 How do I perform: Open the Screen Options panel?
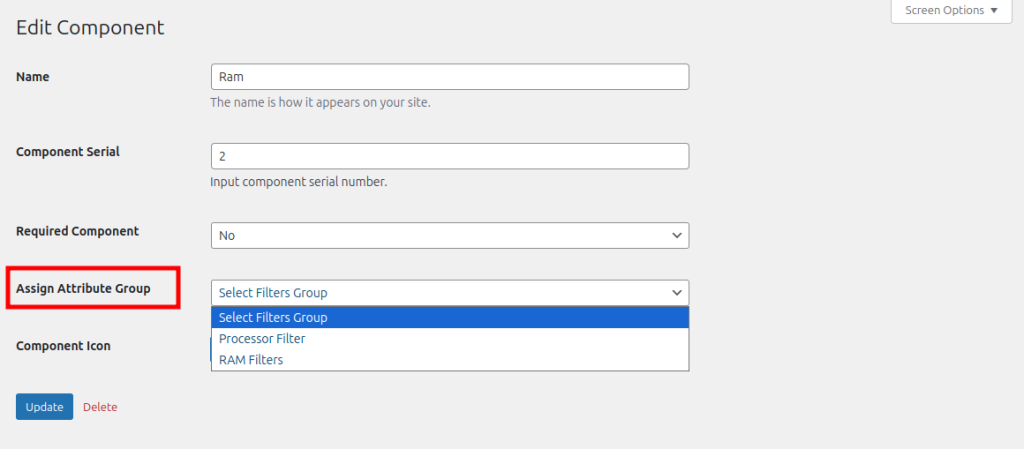952,10
